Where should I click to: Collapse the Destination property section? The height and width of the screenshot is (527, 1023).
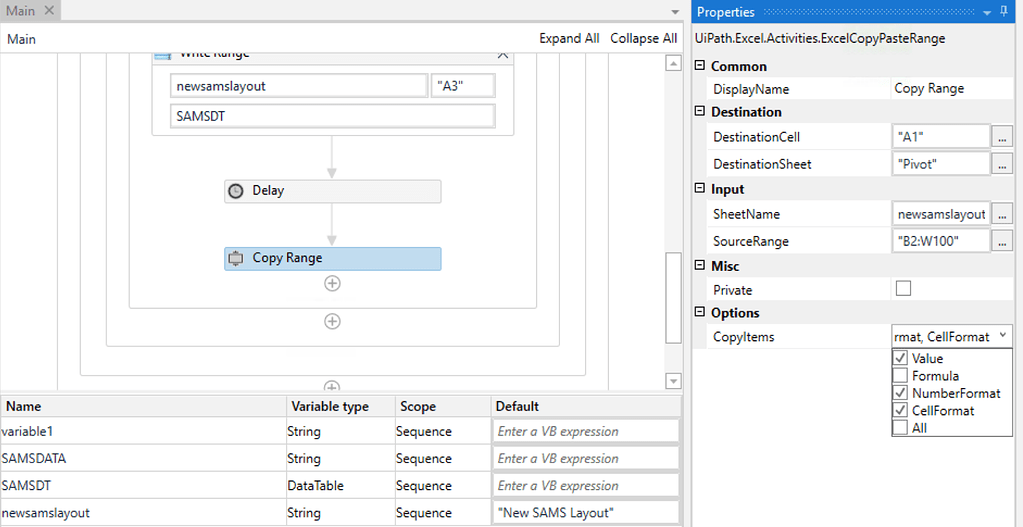coord(700,112)
